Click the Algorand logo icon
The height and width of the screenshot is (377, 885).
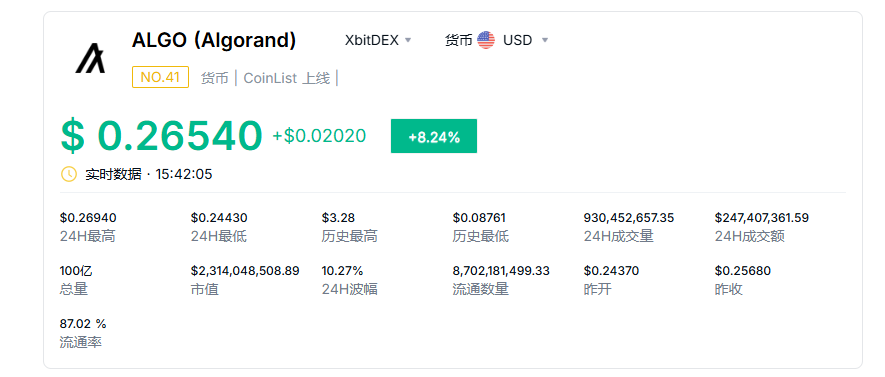tap(91, 59)
